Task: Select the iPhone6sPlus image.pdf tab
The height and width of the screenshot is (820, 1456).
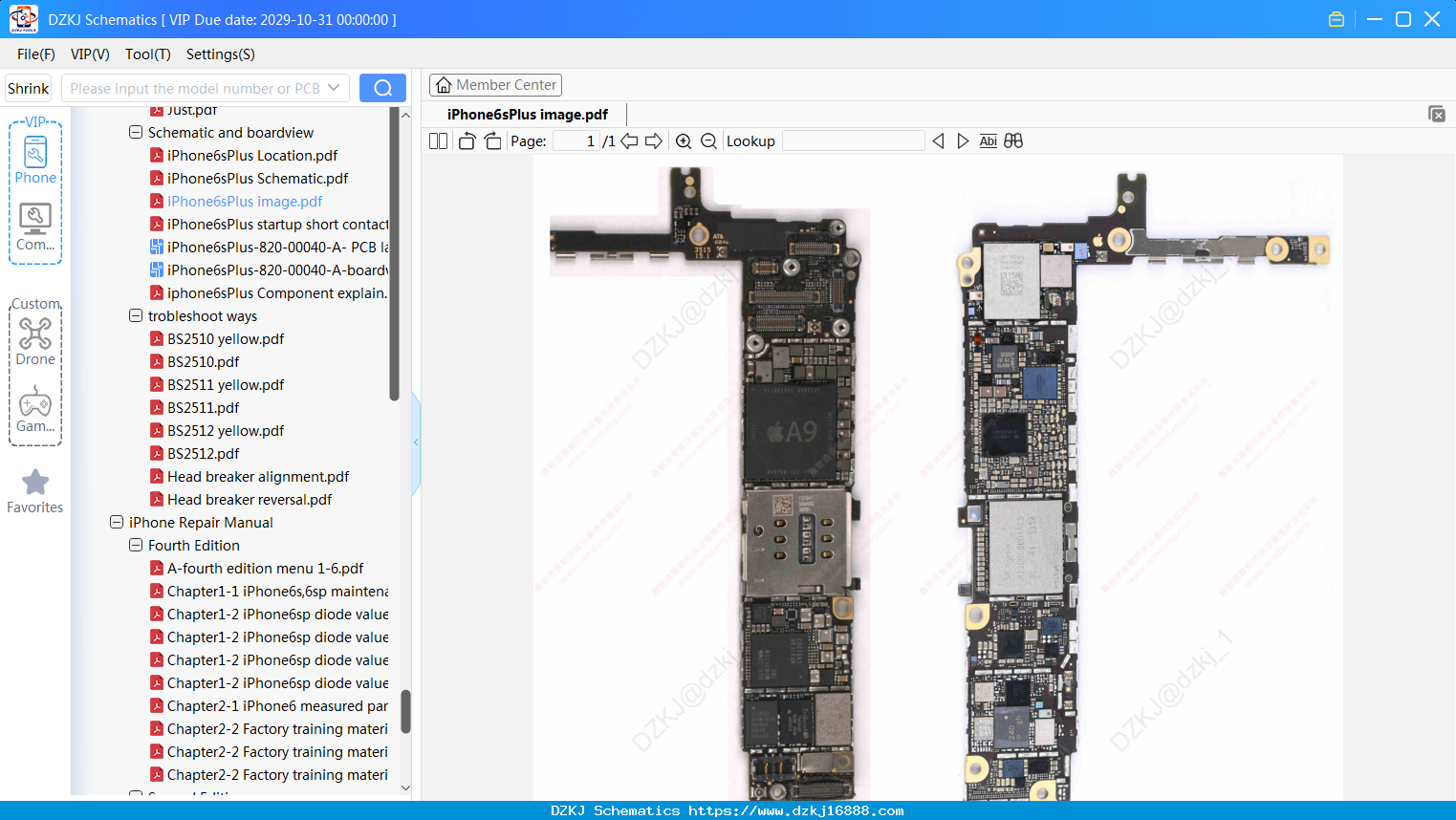Action: [x=528, y=115]
